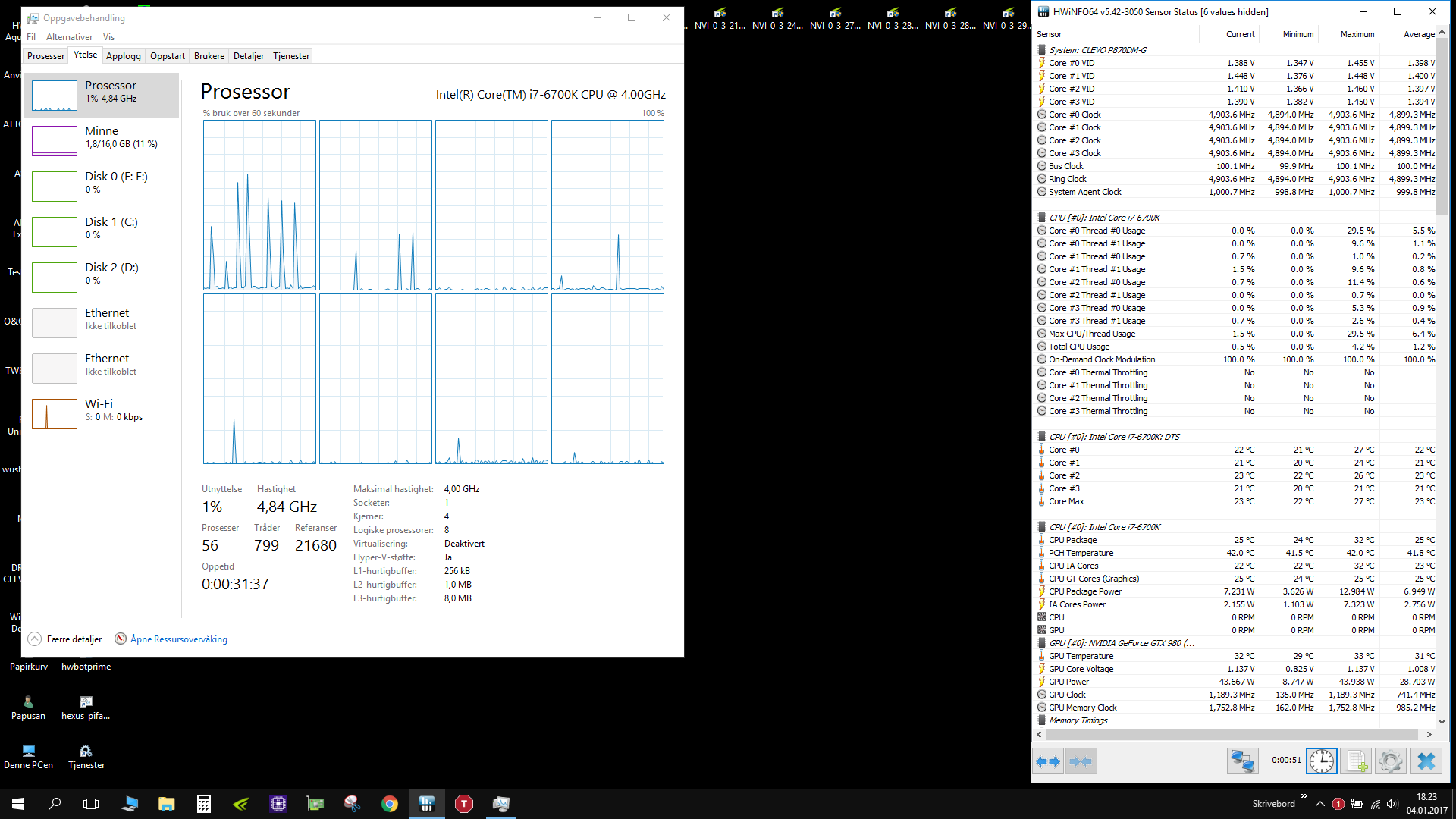The height and width of the screenshot is (819, 1456).
Task: Switch to Prosesser tab
Action: click(x=45, y=56)
